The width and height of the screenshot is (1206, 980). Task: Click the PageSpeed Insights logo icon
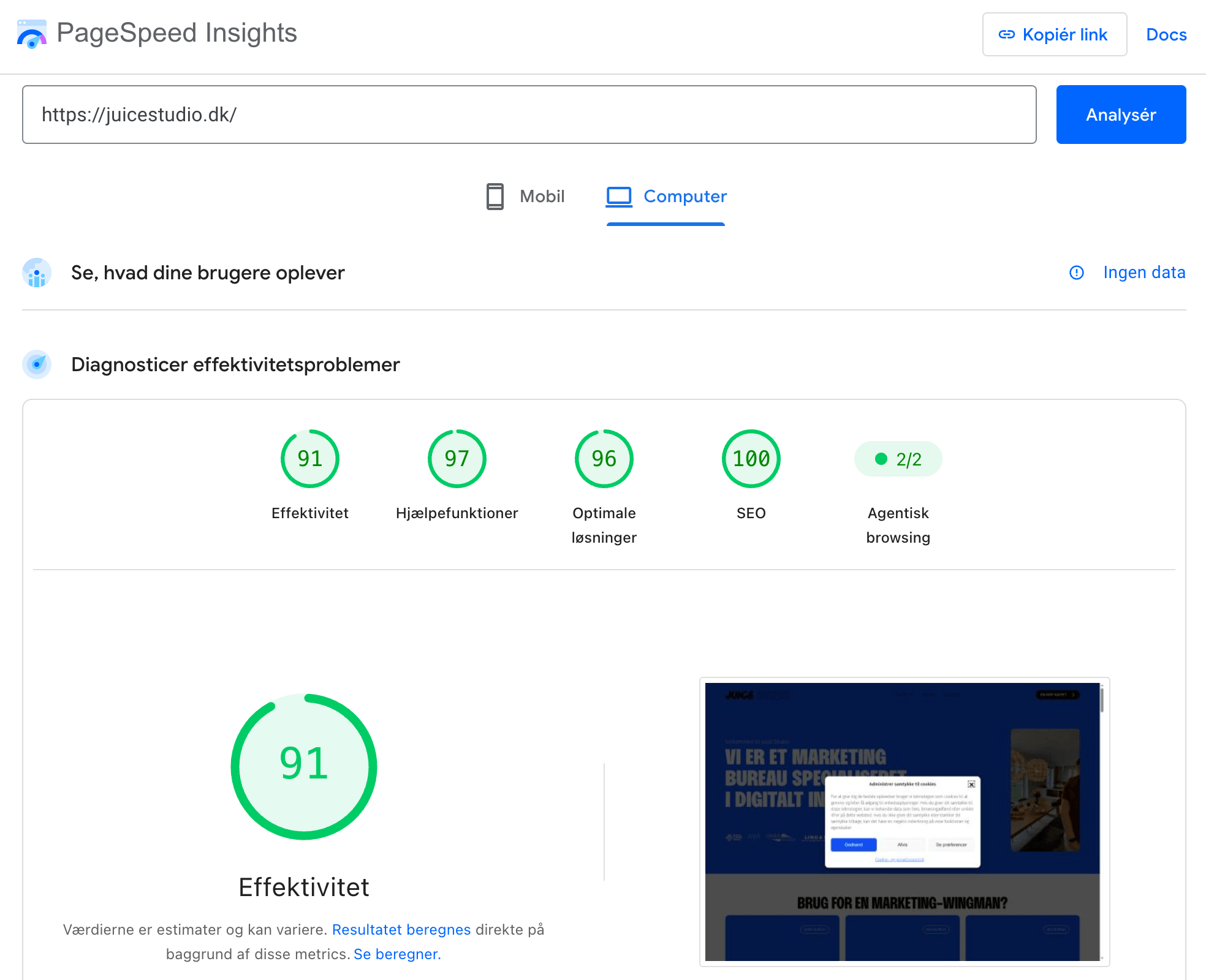click(x=32, y=34)
